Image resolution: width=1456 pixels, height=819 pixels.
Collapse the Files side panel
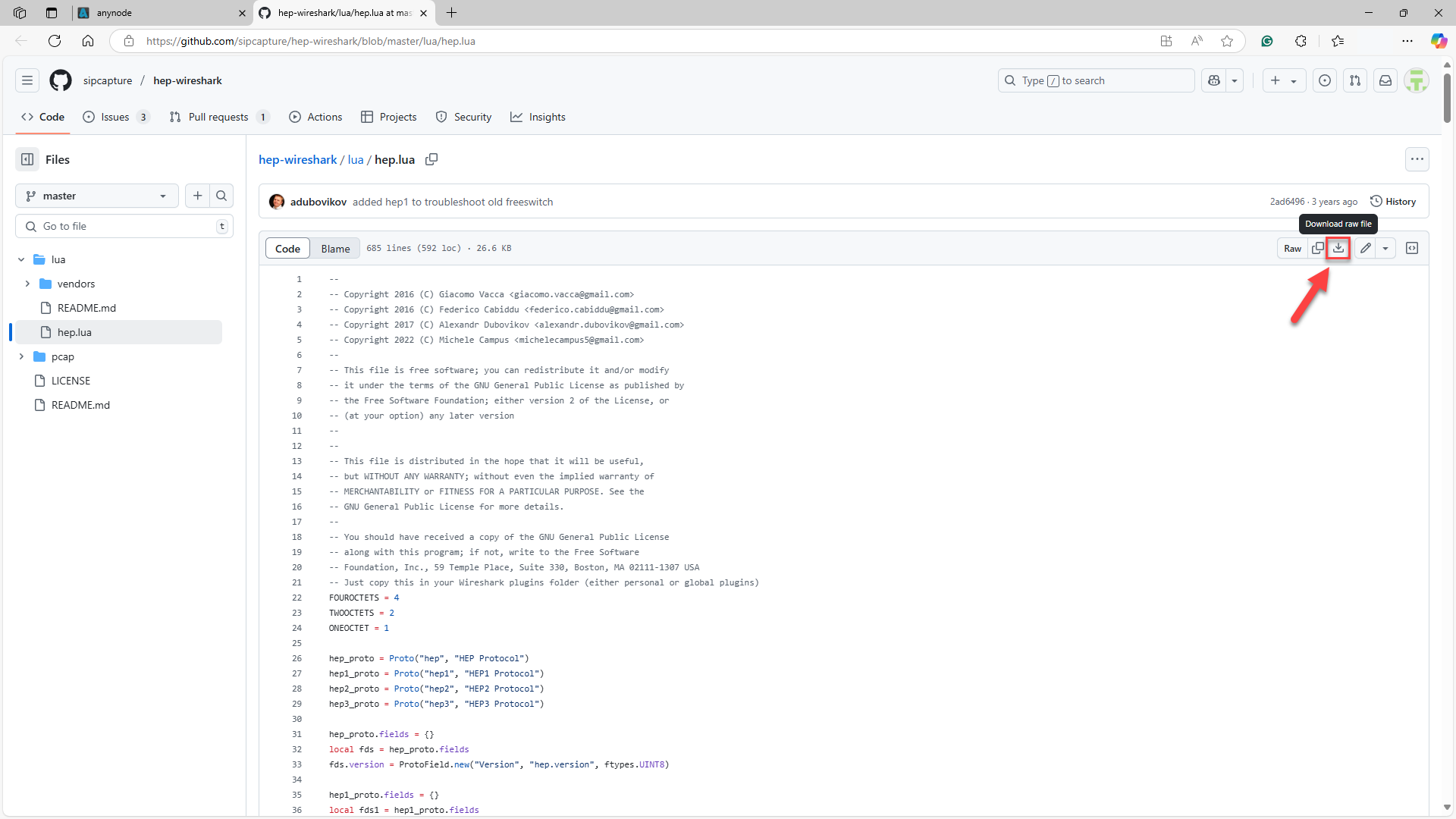click(x=27, y=159)
